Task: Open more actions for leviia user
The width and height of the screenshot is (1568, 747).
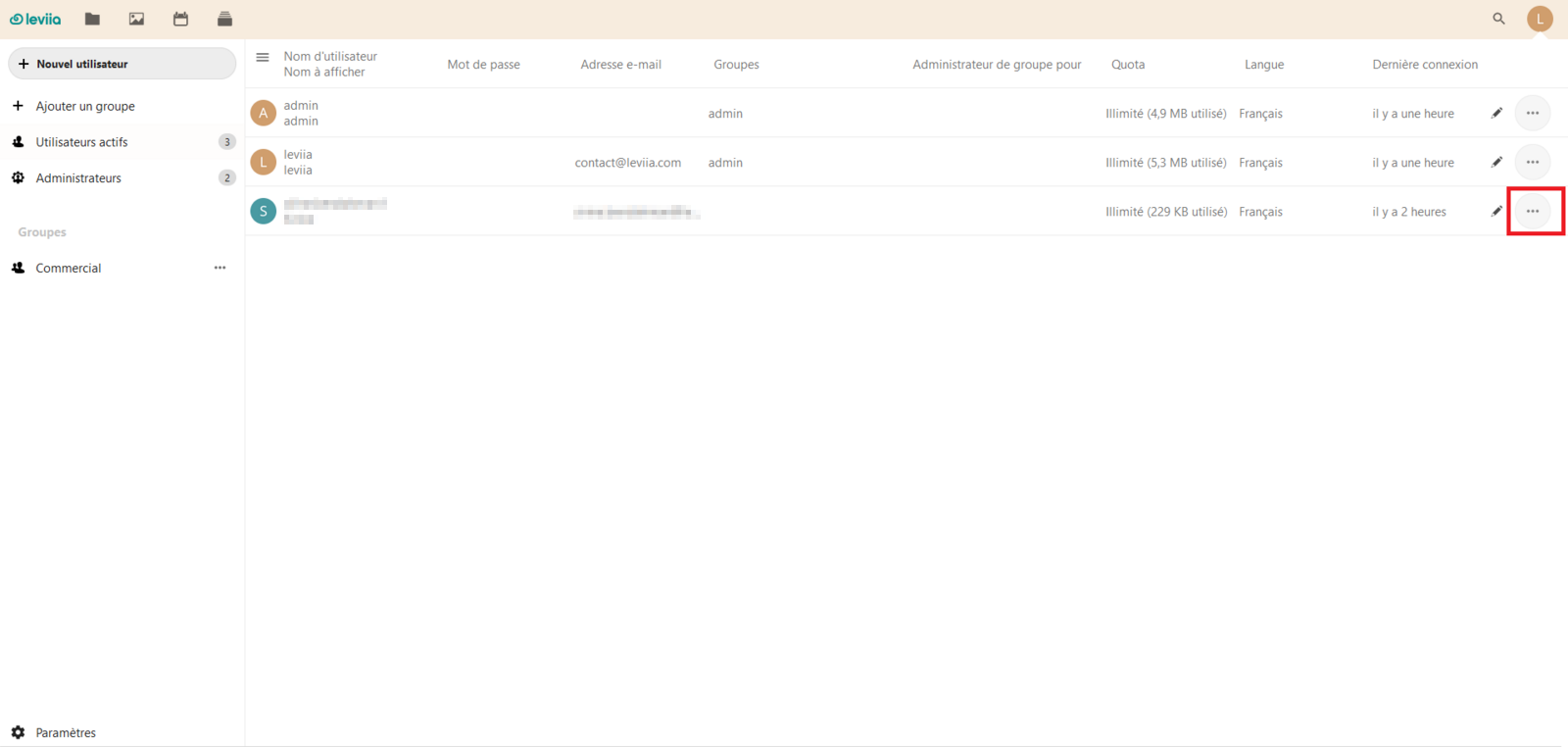Action: click(1533, 163)
